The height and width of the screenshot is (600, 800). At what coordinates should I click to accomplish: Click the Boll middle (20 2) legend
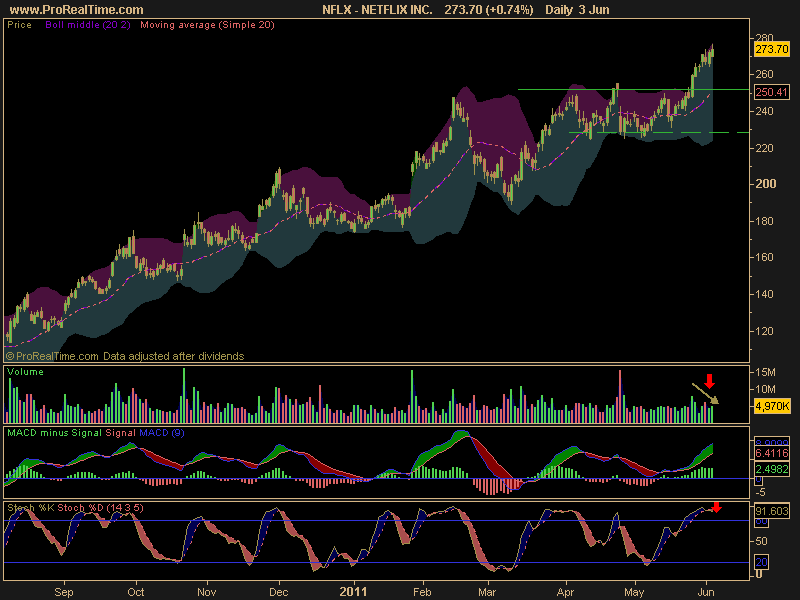(88, 25)
